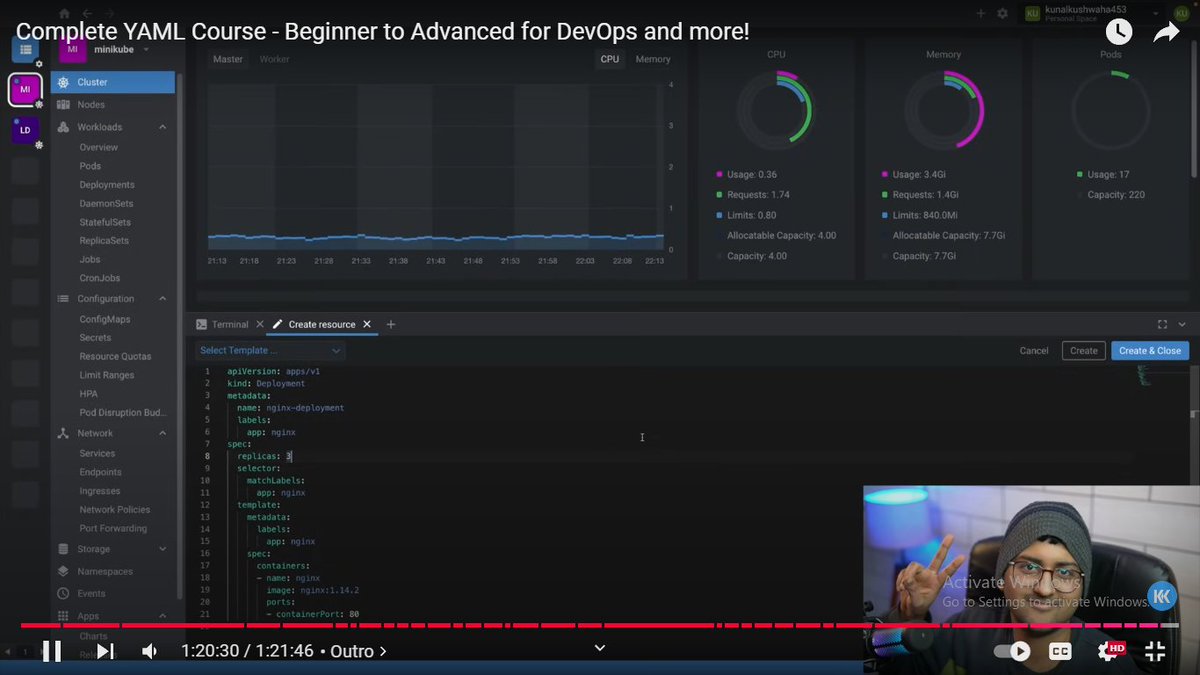Toggle closed captions CC
Viewport: 1200px width, 675px height.
pyautogui.click(x=1060, y=651)
